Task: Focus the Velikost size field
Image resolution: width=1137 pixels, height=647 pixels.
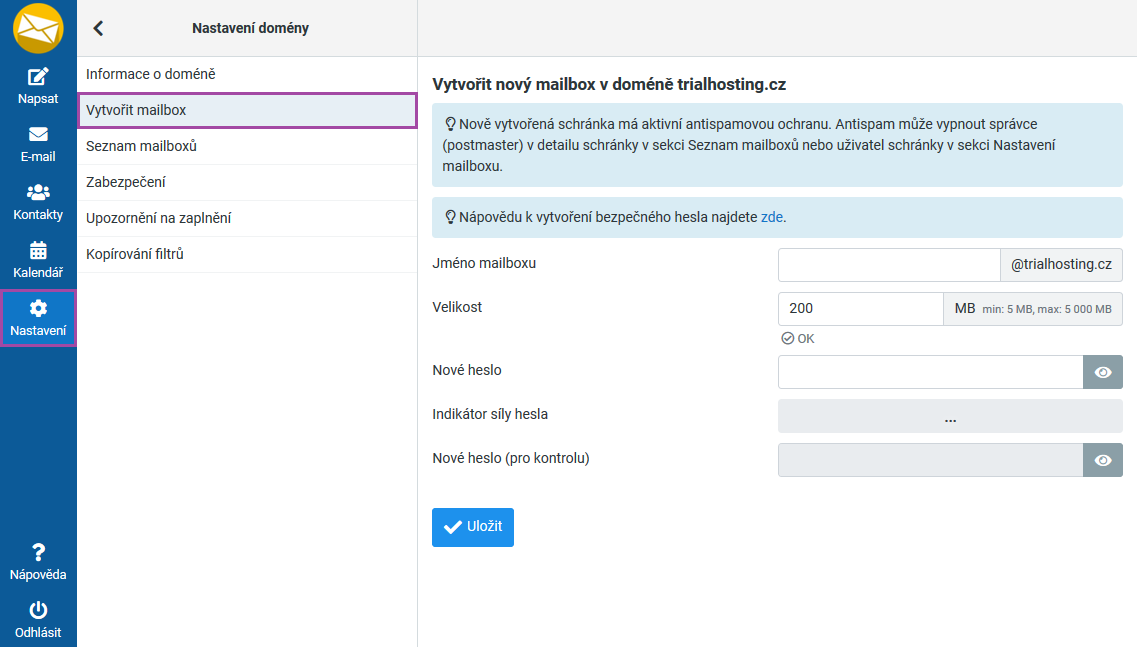Action: [x=860, y=309]
